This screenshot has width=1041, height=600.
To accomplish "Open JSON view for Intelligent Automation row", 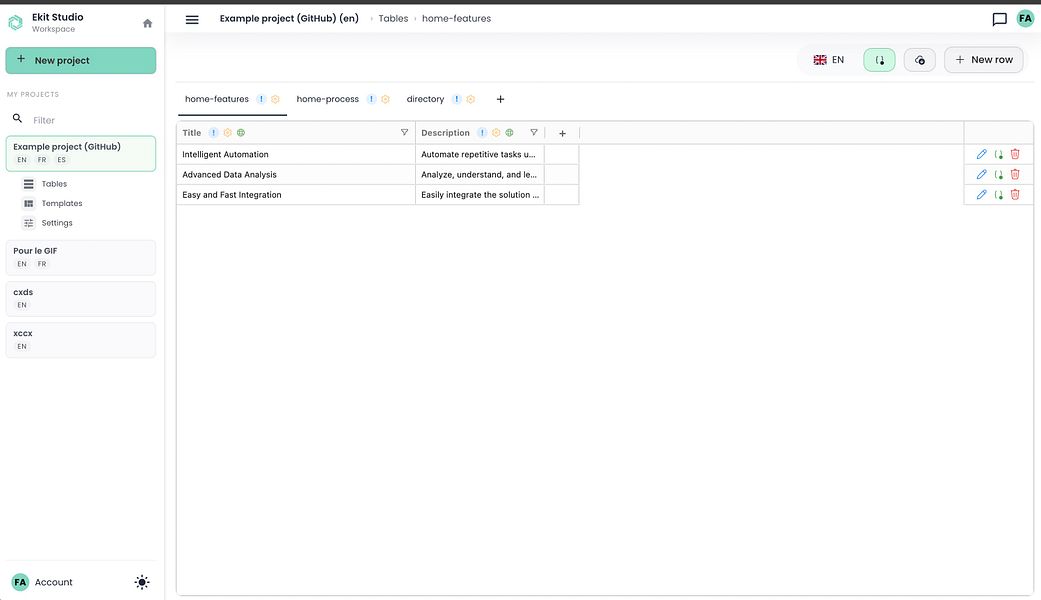I will pyautogui.click(x=999, y=154).
